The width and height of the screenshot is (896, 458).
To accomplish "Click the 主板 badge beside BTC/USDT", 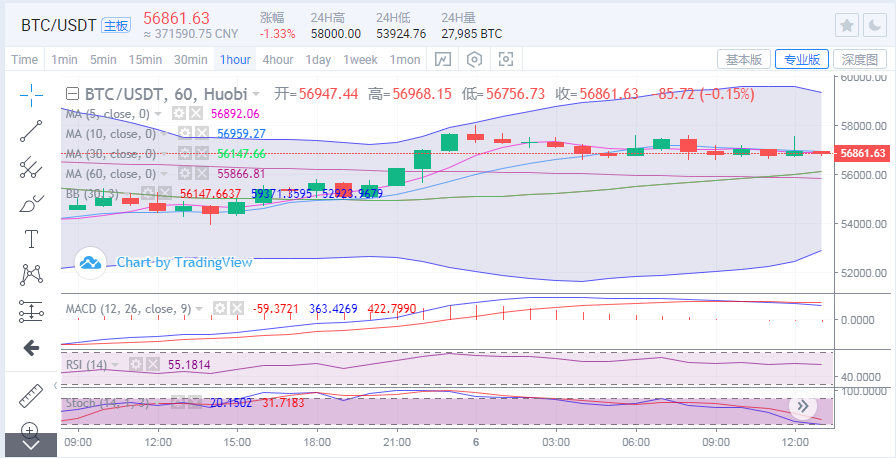I will tap(115, 26).
